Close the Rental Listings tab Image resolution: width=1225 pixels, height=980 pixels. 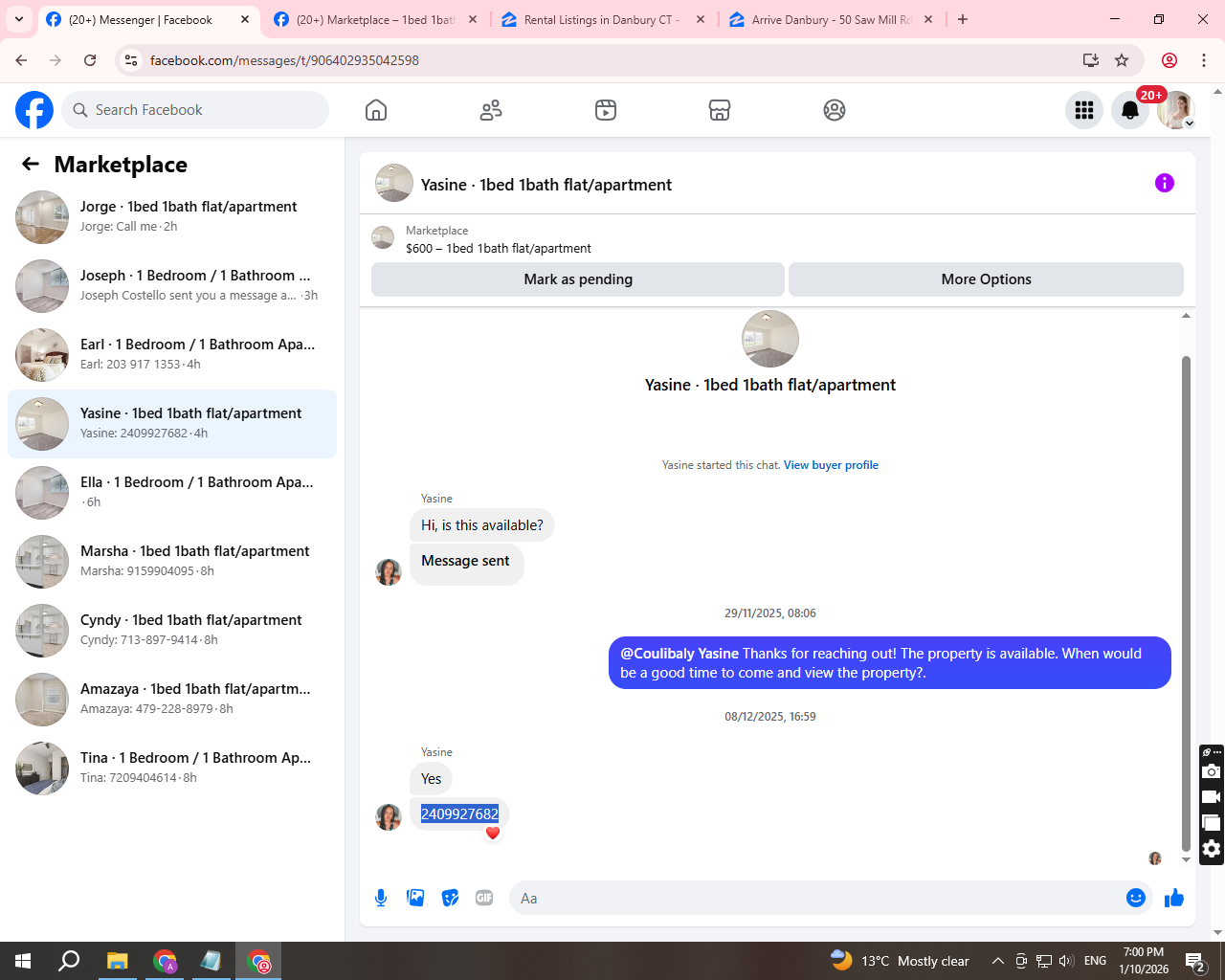click(x=701, y=19)
